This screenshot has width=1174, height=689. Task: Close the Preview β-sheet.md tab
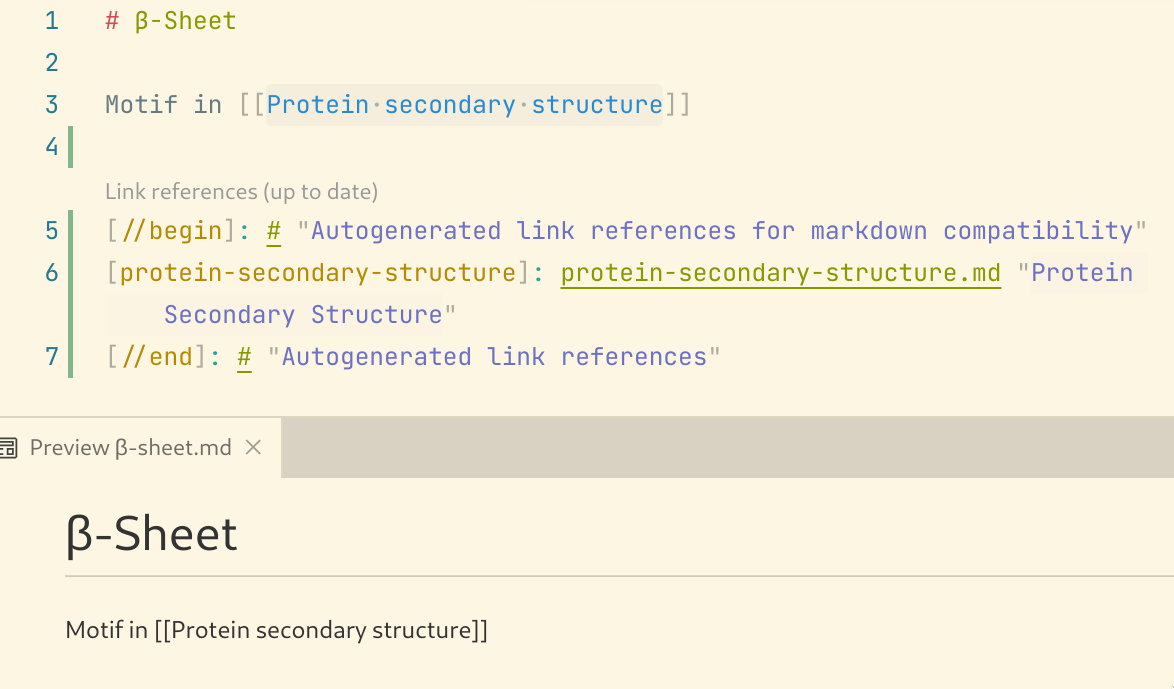(x=254, y=448)
